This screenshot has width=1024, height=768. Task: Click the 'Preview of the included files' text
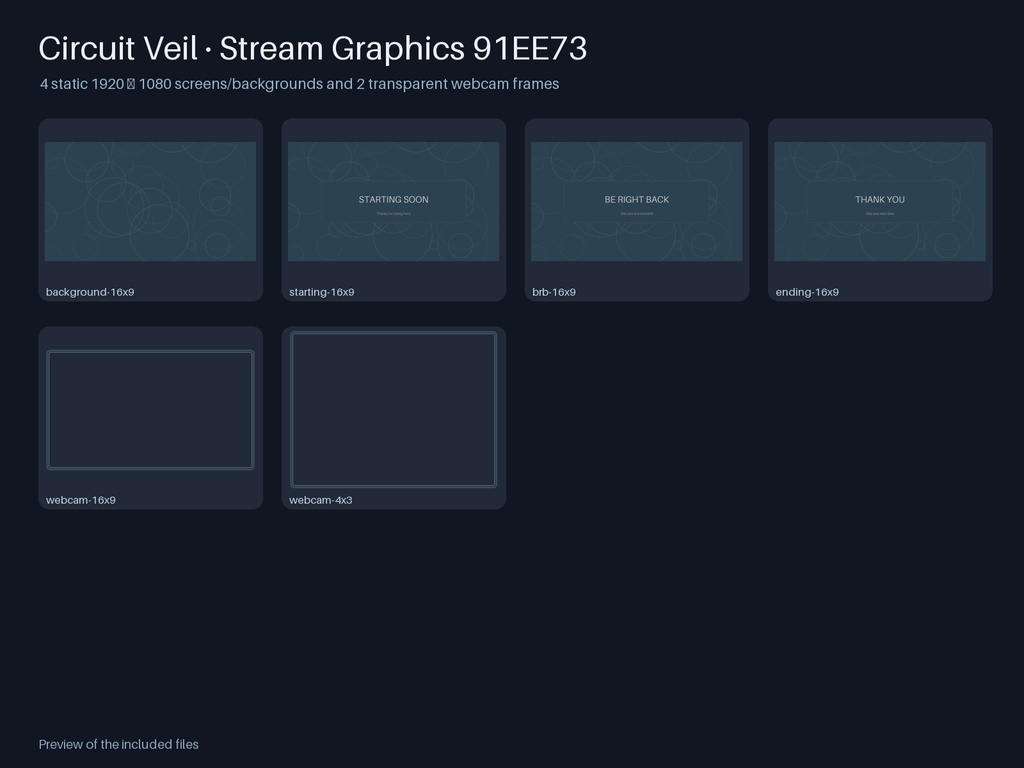pos(118,744)
